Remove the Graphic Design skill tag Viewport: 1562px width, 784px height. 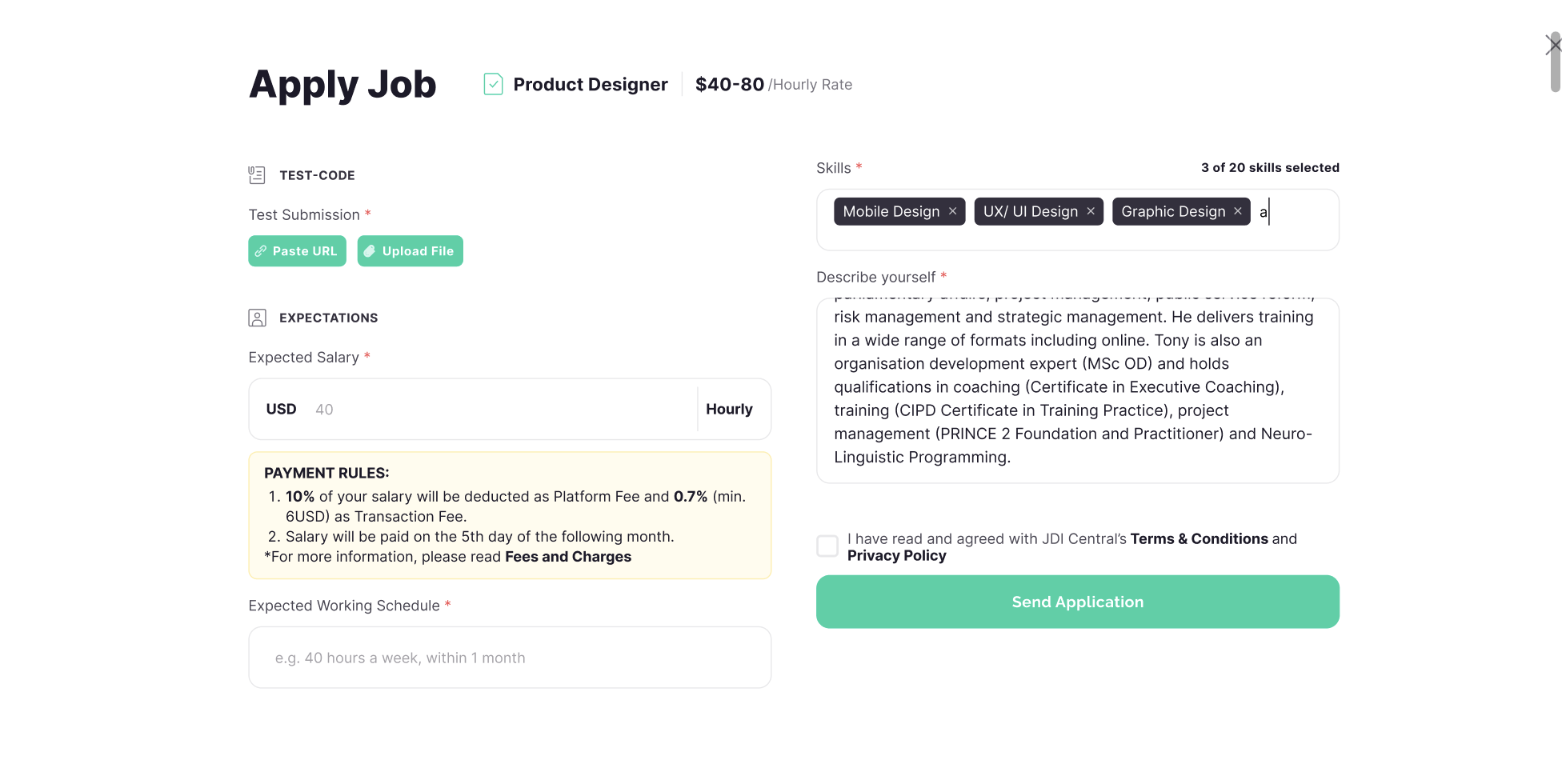(1238, 211)
